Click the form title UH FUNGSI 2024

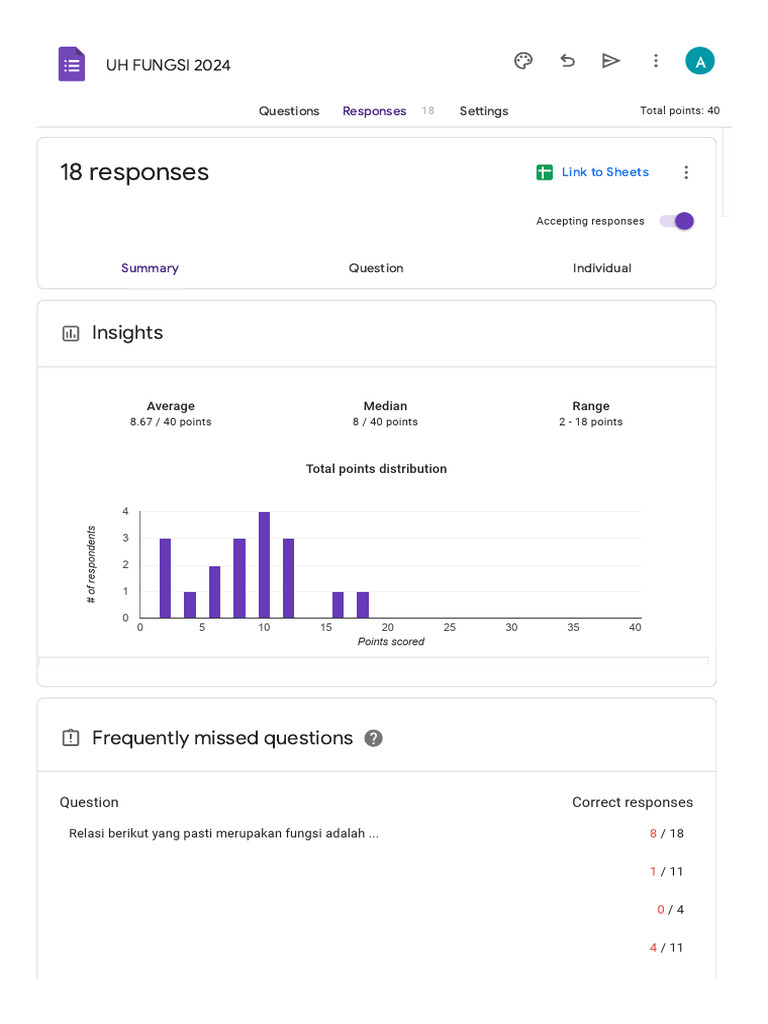point(168,65)
